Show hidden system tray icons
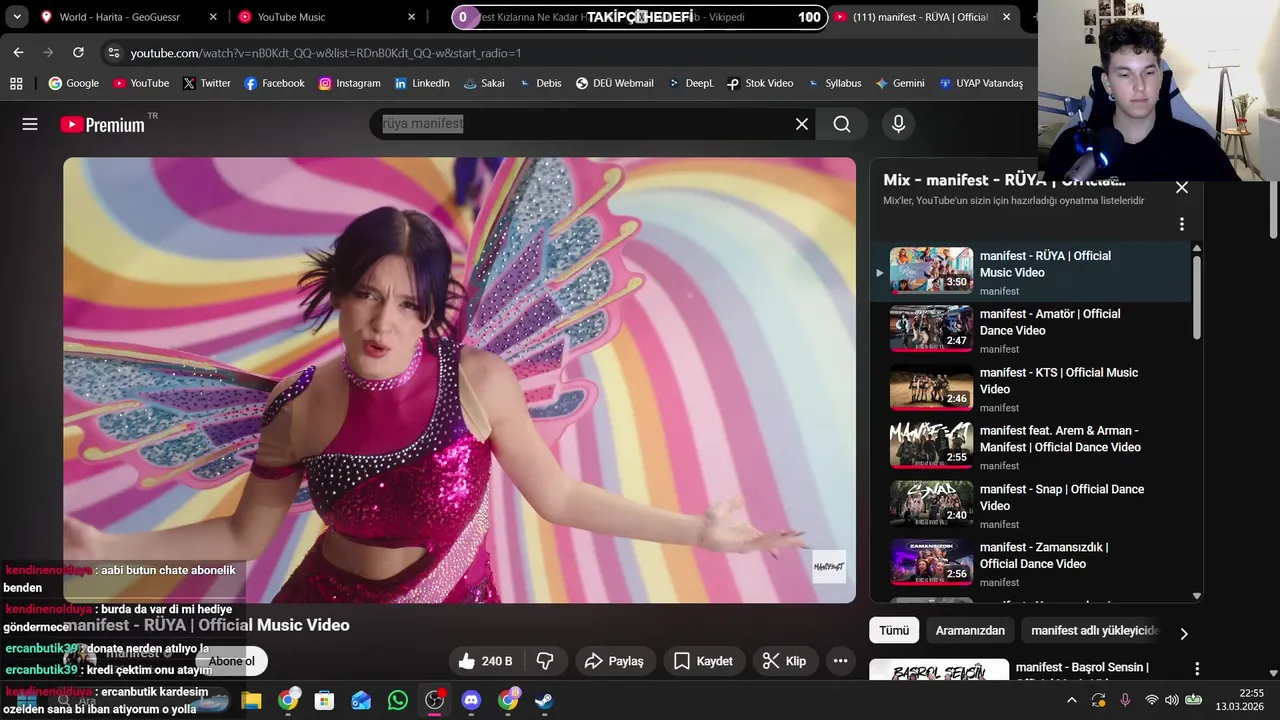Screen dimensions: 1280x720 tap(1071, 700)
